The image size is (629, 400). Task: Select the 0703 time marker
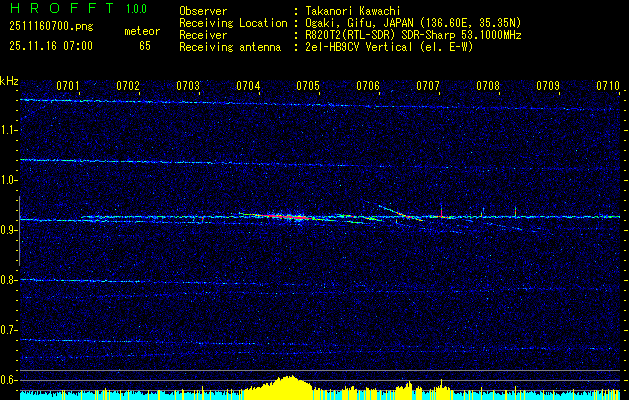tap(188, 86)
